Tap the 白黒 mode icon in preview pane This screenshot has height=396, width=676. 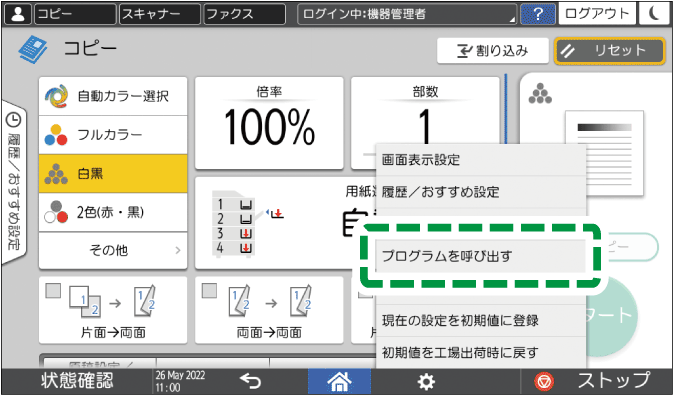(x=540, y=94)
